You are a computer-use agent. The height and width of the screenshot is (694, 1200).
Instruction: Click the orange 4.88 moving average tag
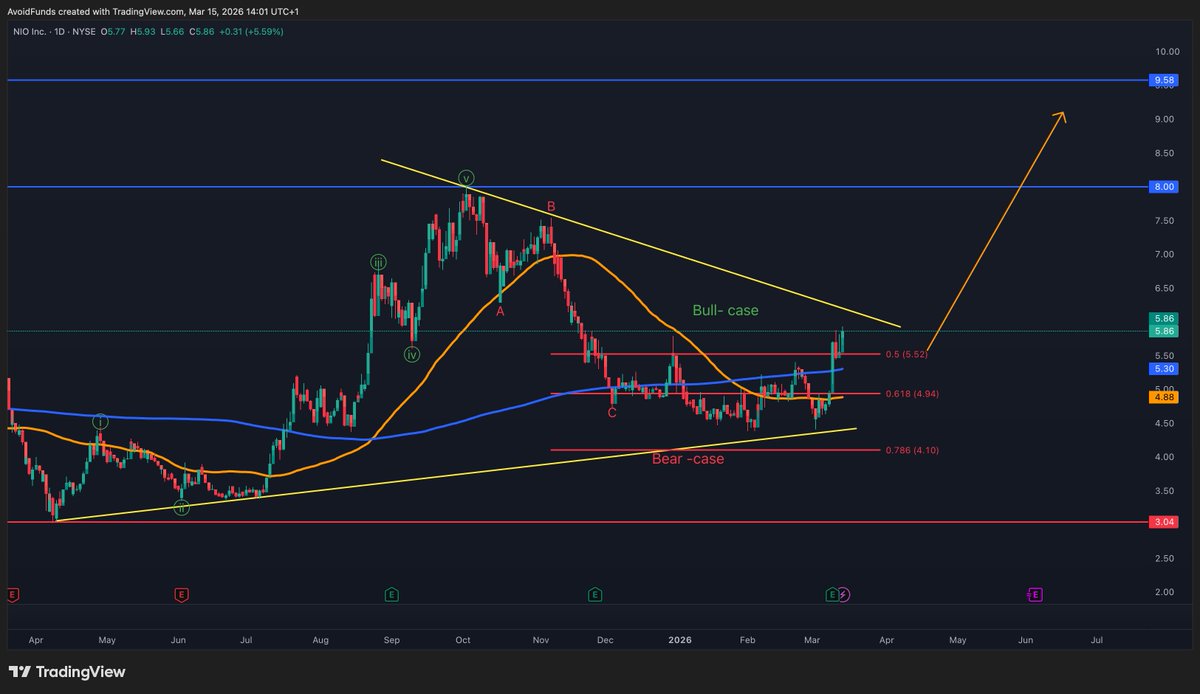click(x=1162, y=397)
